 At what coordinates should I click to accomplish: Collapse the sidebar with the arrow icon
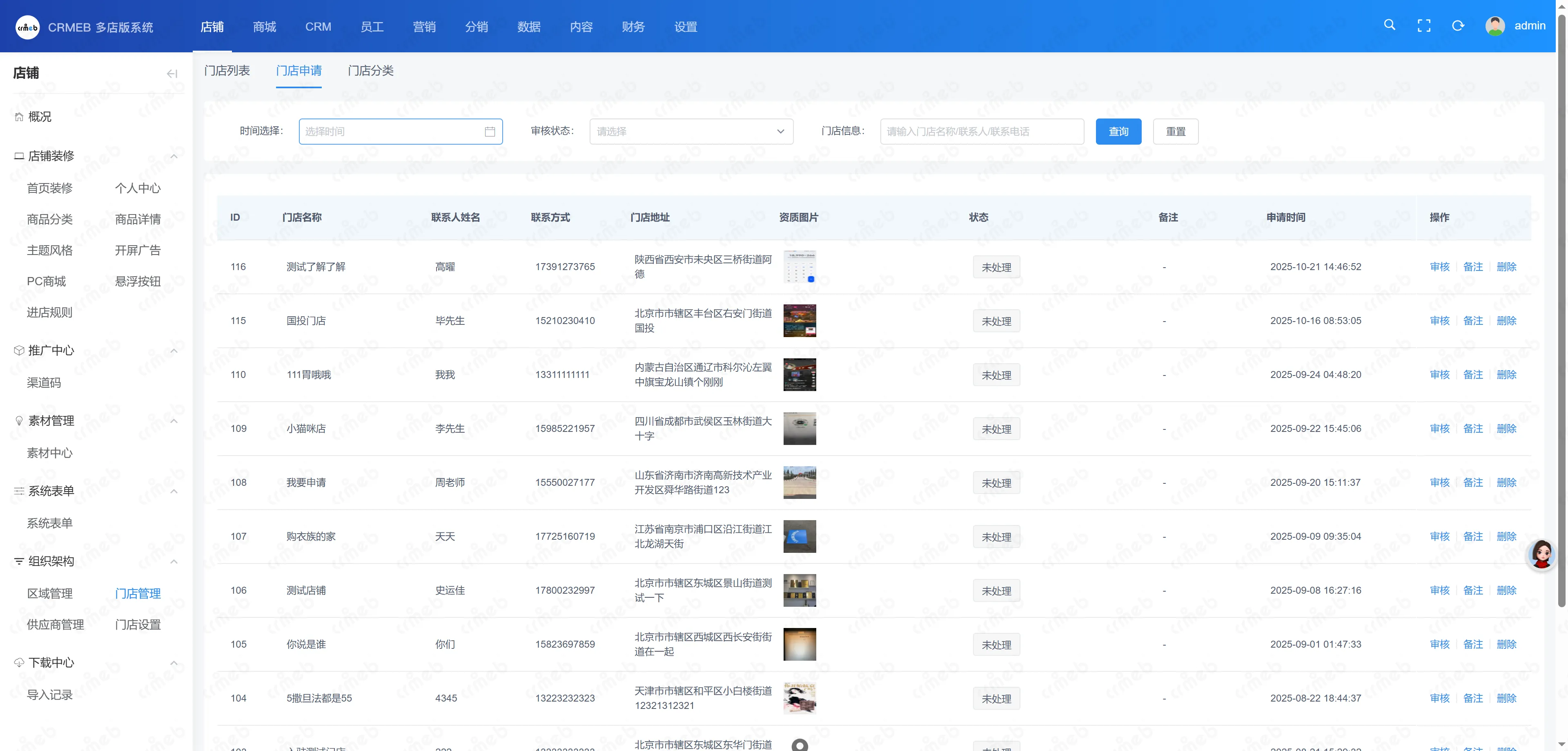coord(172,74)
